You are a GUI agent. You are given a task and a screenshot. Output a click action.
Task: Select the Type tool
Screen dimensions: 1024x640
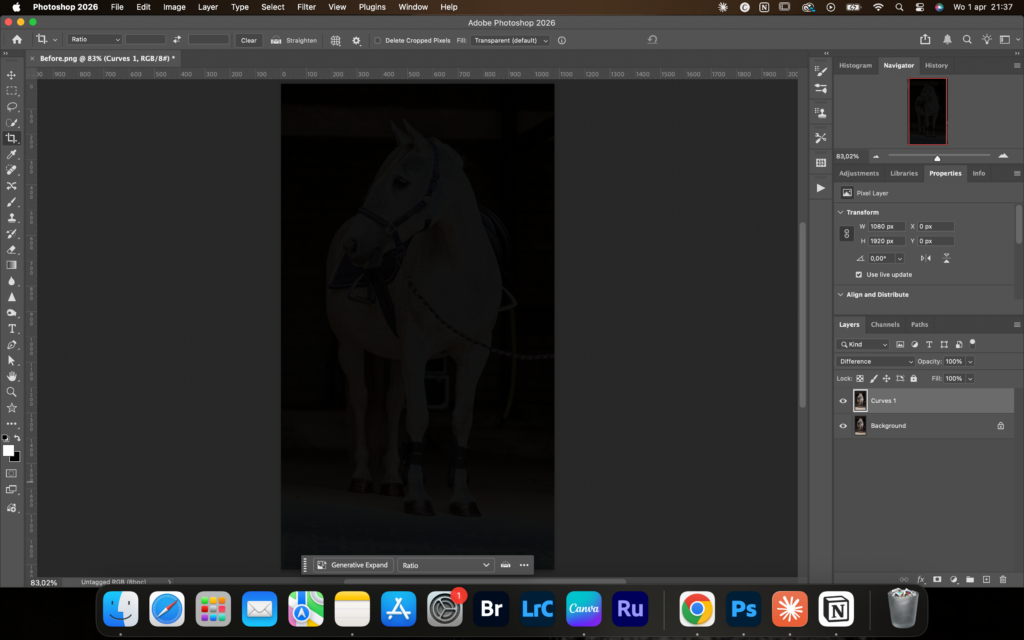click(12, 328)
